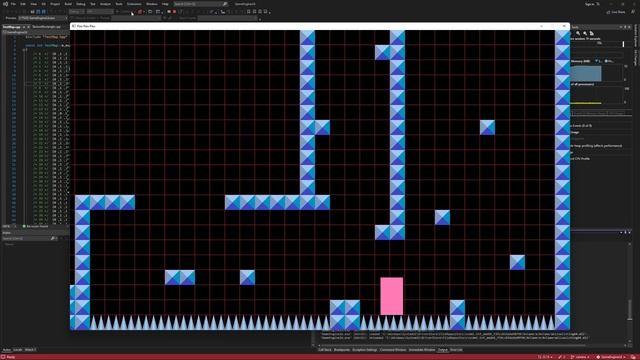Screen dimensions: 640x360
Task: Select the Watch 1 tab
Action: pyautogui.click(x=30, y=350)
